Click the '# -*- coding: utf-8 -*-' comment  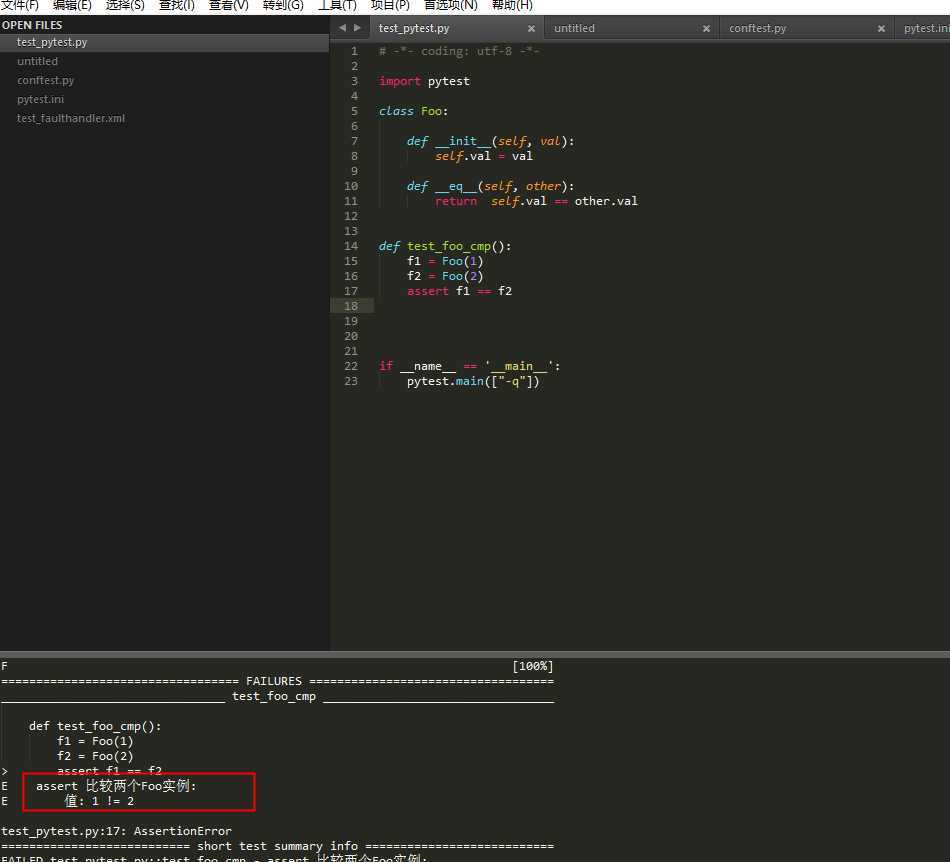click(x=459, y=51)
